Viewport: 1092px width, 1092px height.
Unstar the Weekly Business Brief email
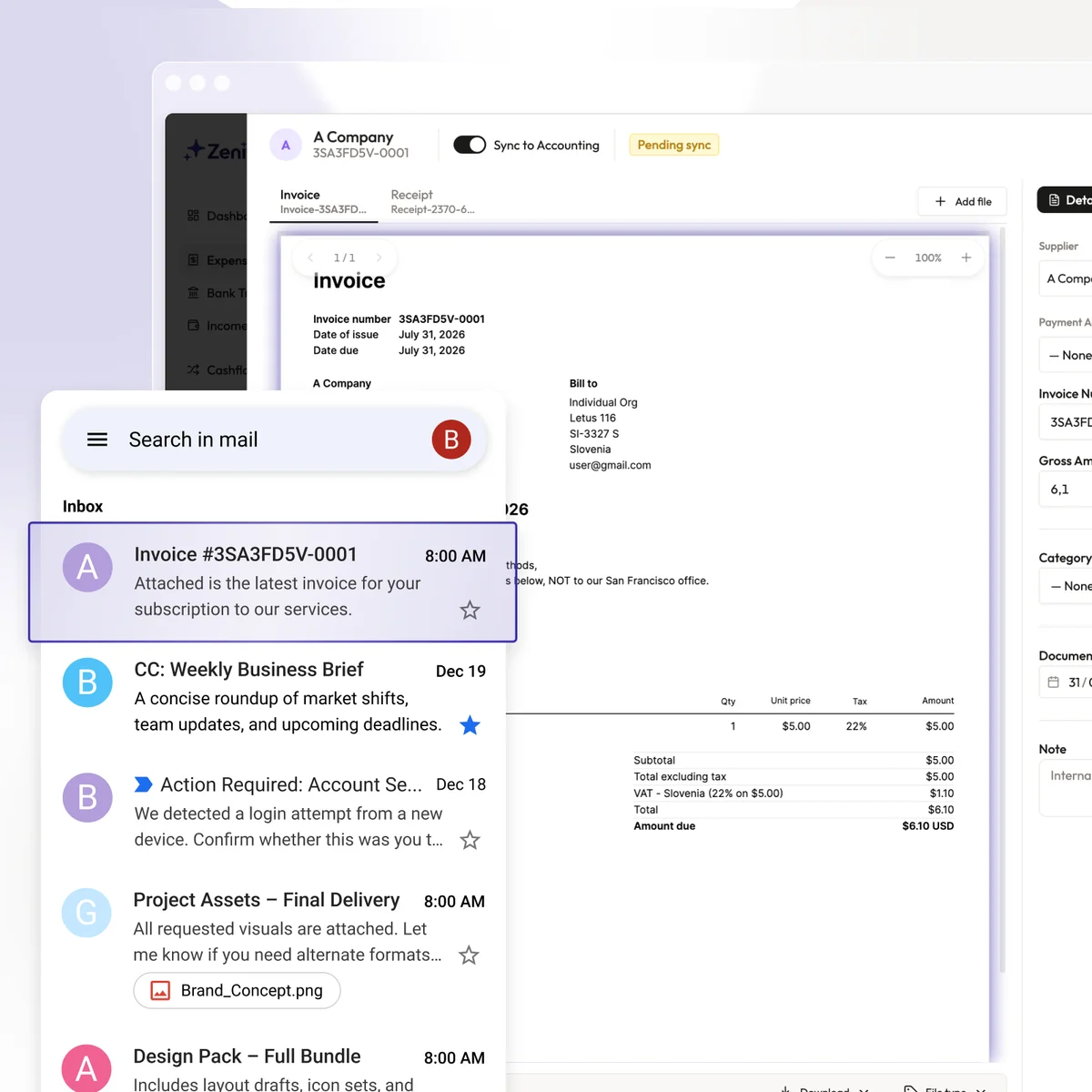(470, 725)
